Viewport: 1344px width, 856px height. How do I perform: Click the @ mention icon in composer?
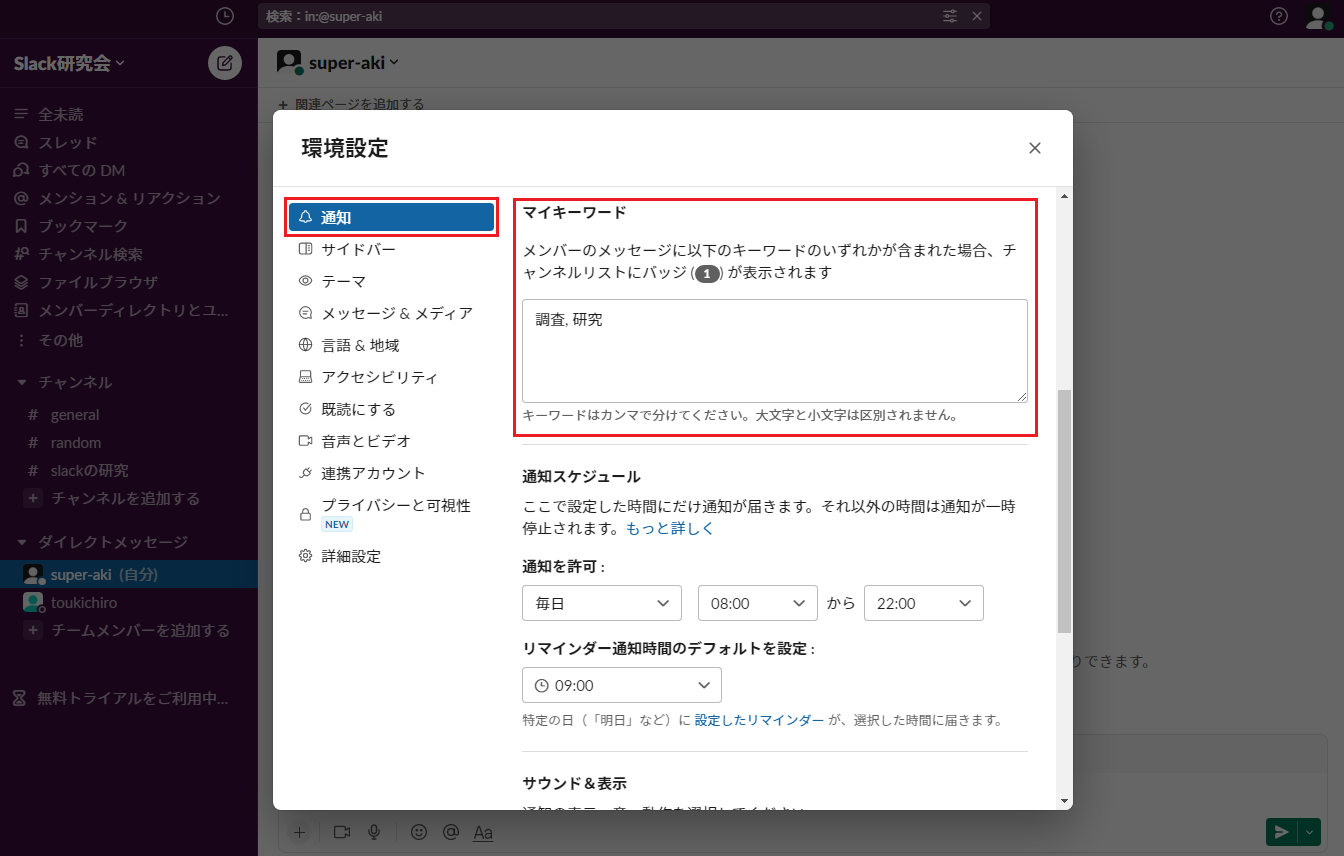[451, 832]
